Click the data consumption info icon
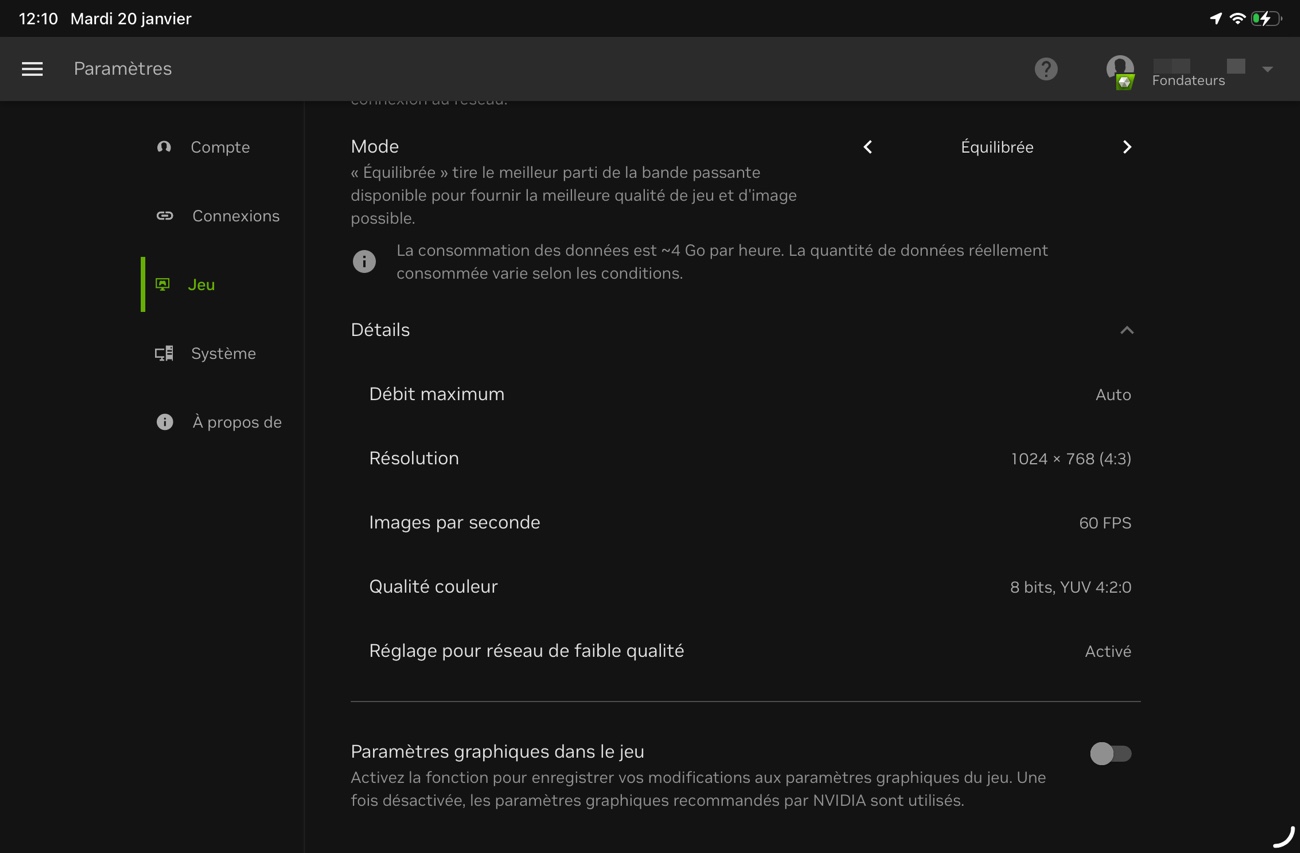The width and height of the screenshot is (1300, 853). click(364, 262)
